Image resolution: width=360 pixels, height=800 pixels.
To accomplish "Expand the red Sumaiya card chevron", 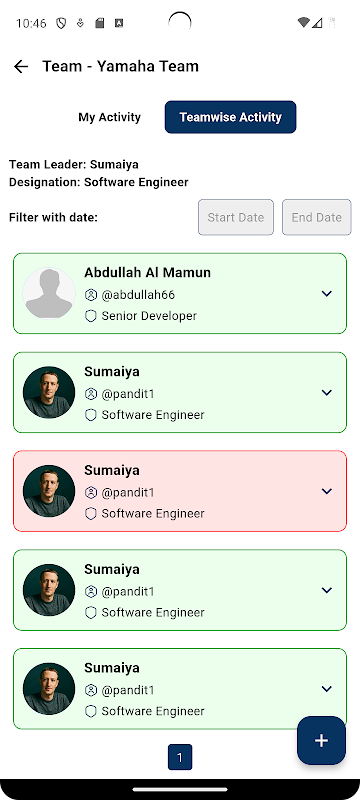I will 327,491.
